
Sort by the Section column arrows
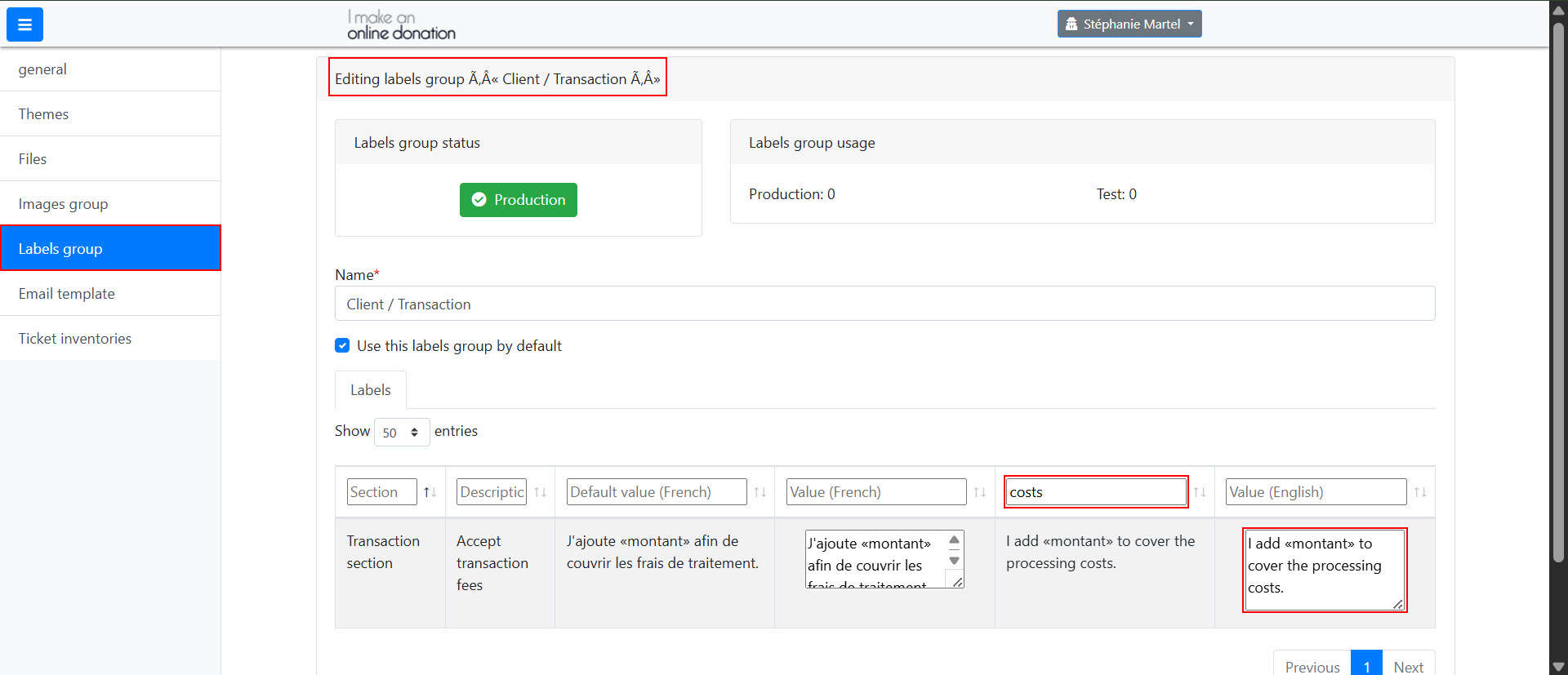tap(430, 492)
